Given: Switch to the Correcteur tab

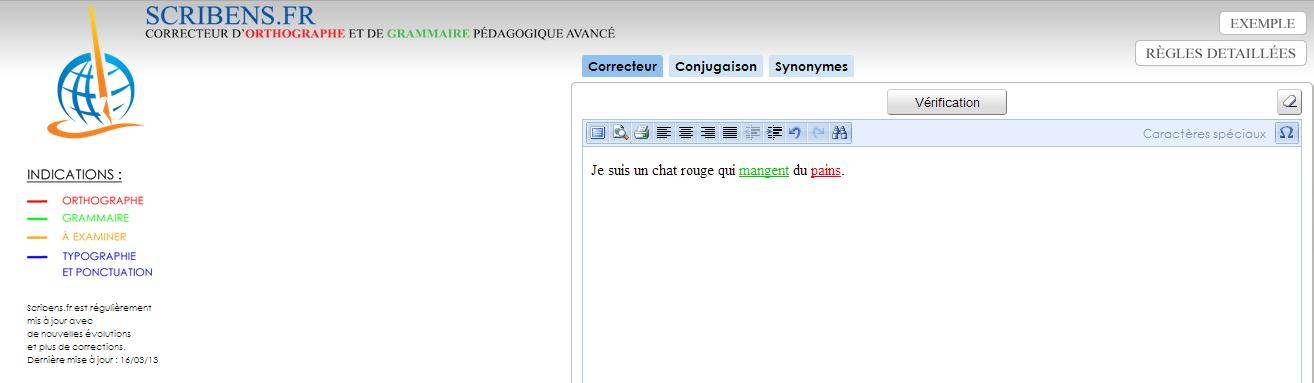Looking at the screenshot, I should tap(622, 67).
